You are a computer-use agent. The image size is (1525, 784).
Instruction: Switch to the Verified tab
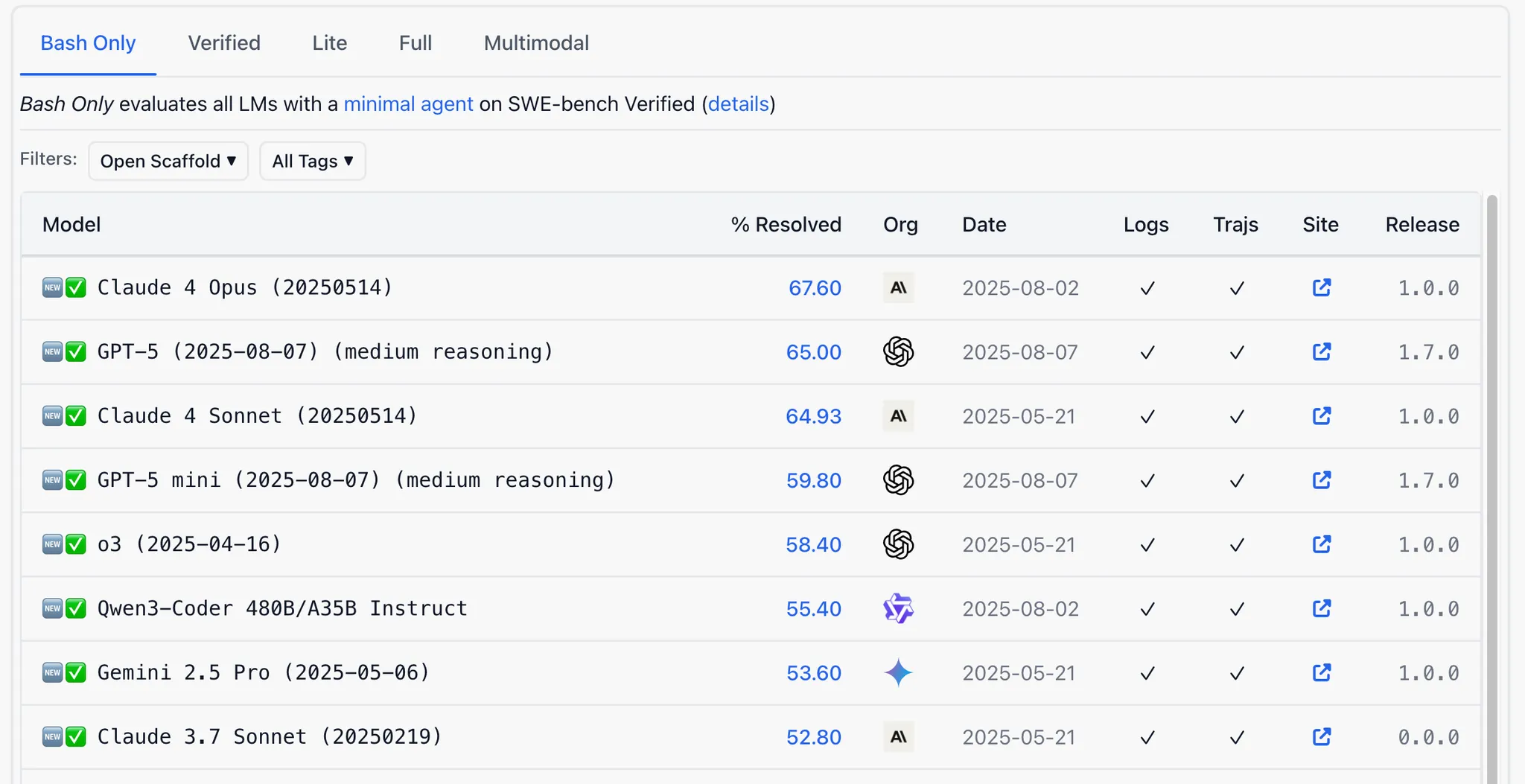[224, 43]
